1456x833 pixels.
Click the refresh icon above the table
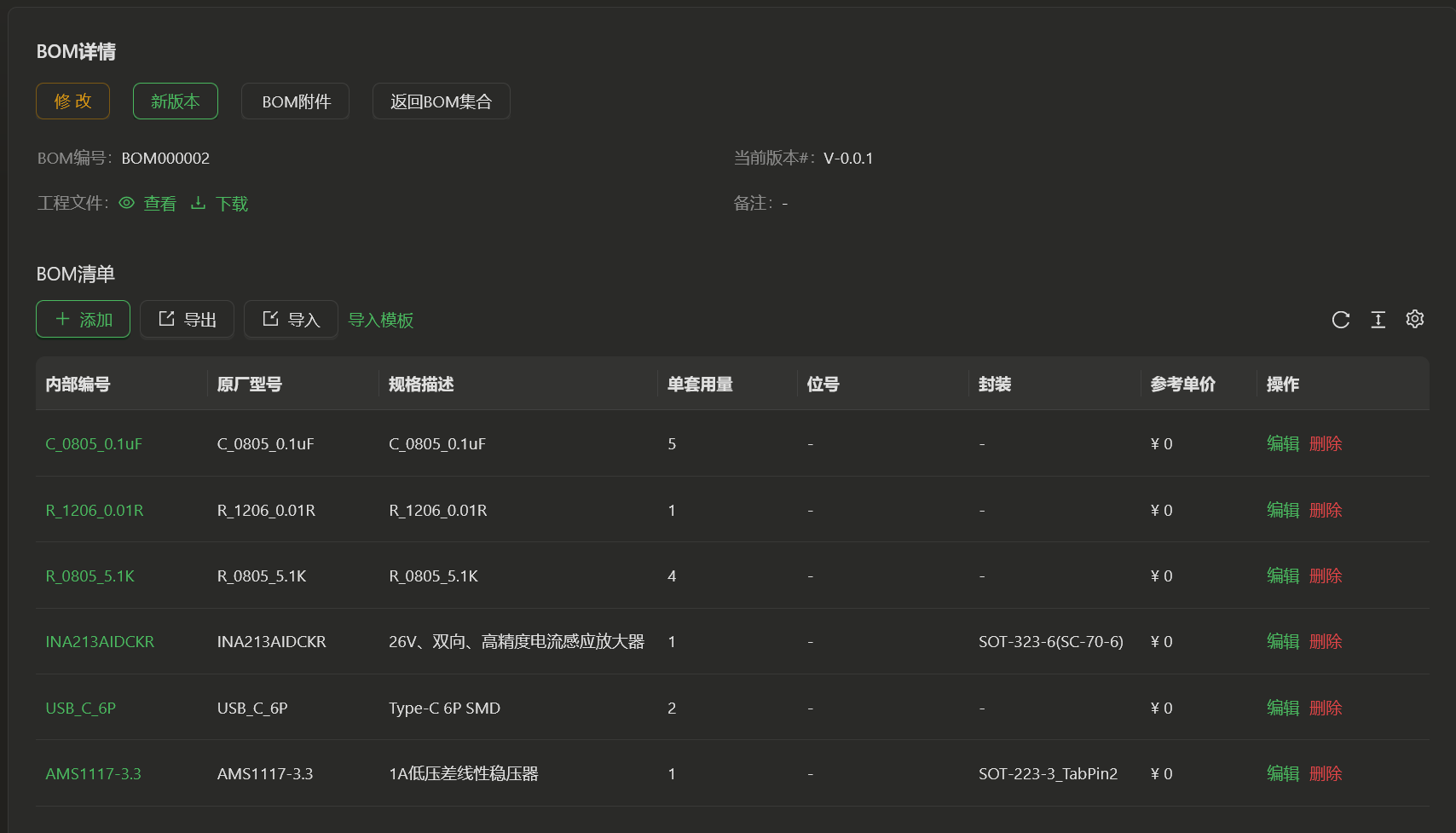click(1341, 320)
